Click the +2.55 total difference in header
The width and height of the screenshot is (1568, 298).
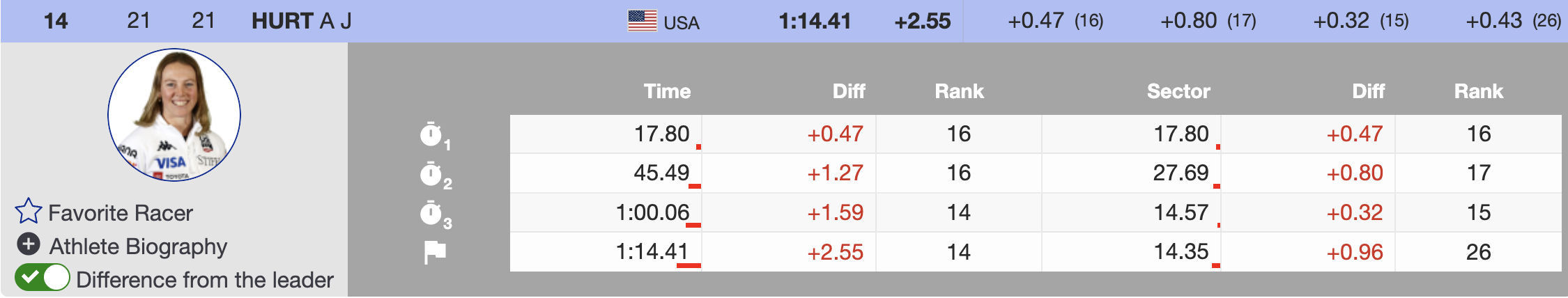pyautogui.click(x=922, y=21)
